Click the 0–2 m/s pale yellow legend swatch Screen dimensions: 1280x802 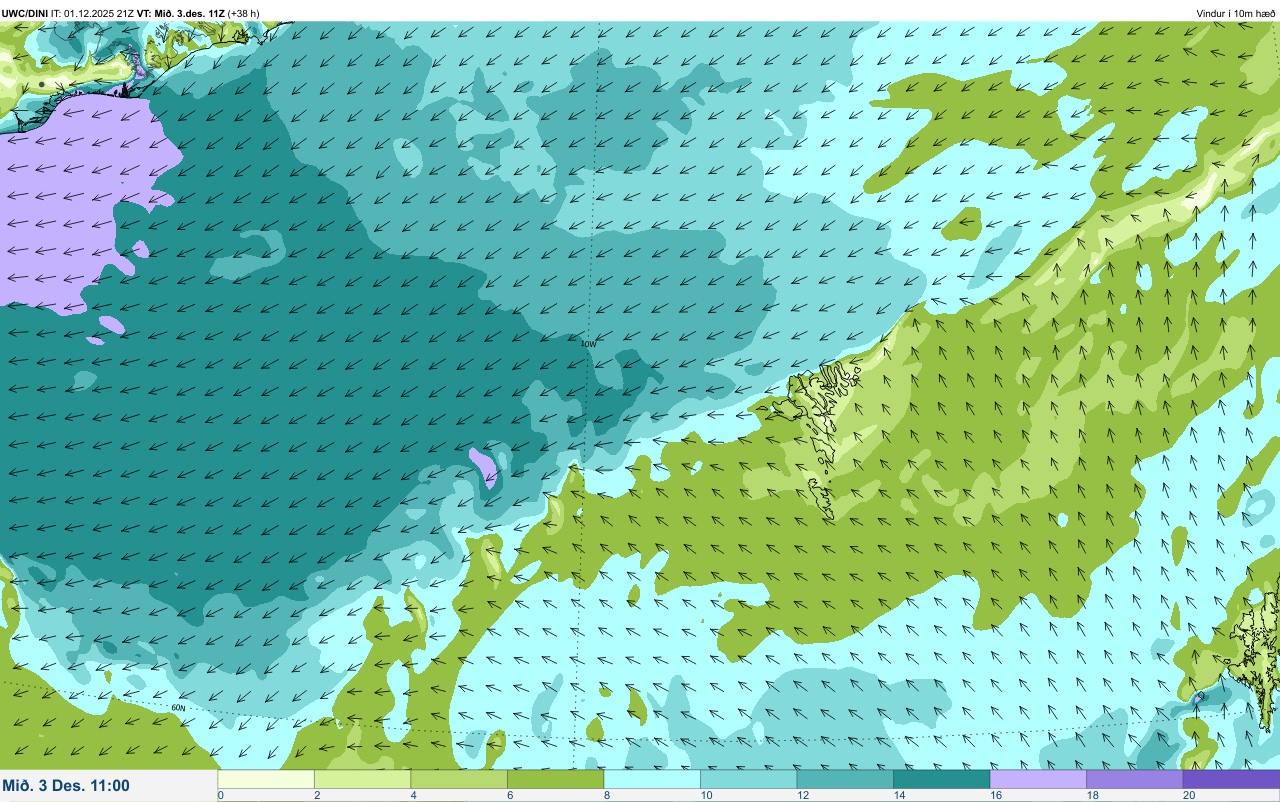[266, 779]
